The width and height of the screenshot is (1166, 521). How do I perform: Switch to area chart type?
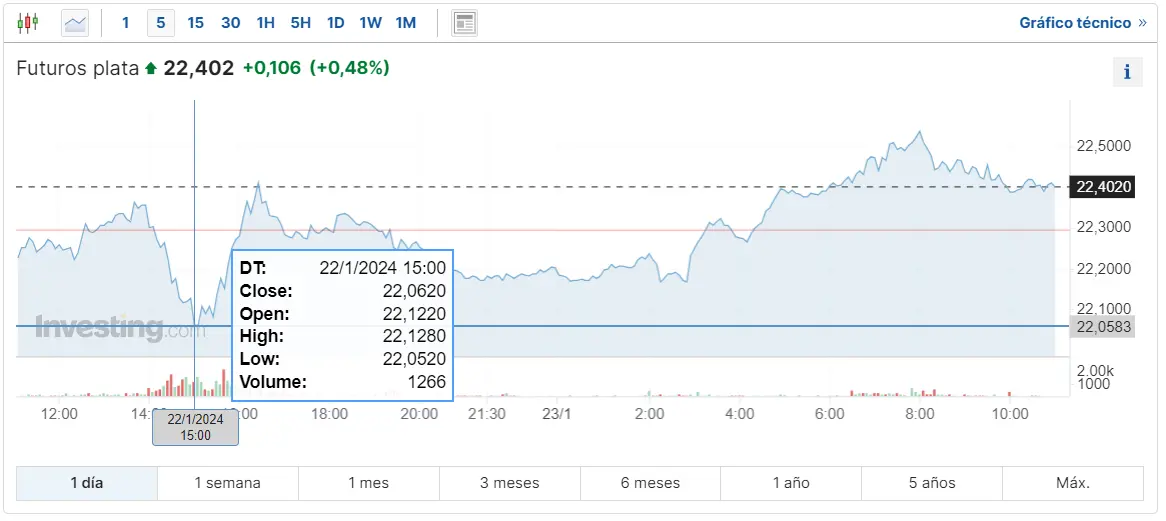75,22
